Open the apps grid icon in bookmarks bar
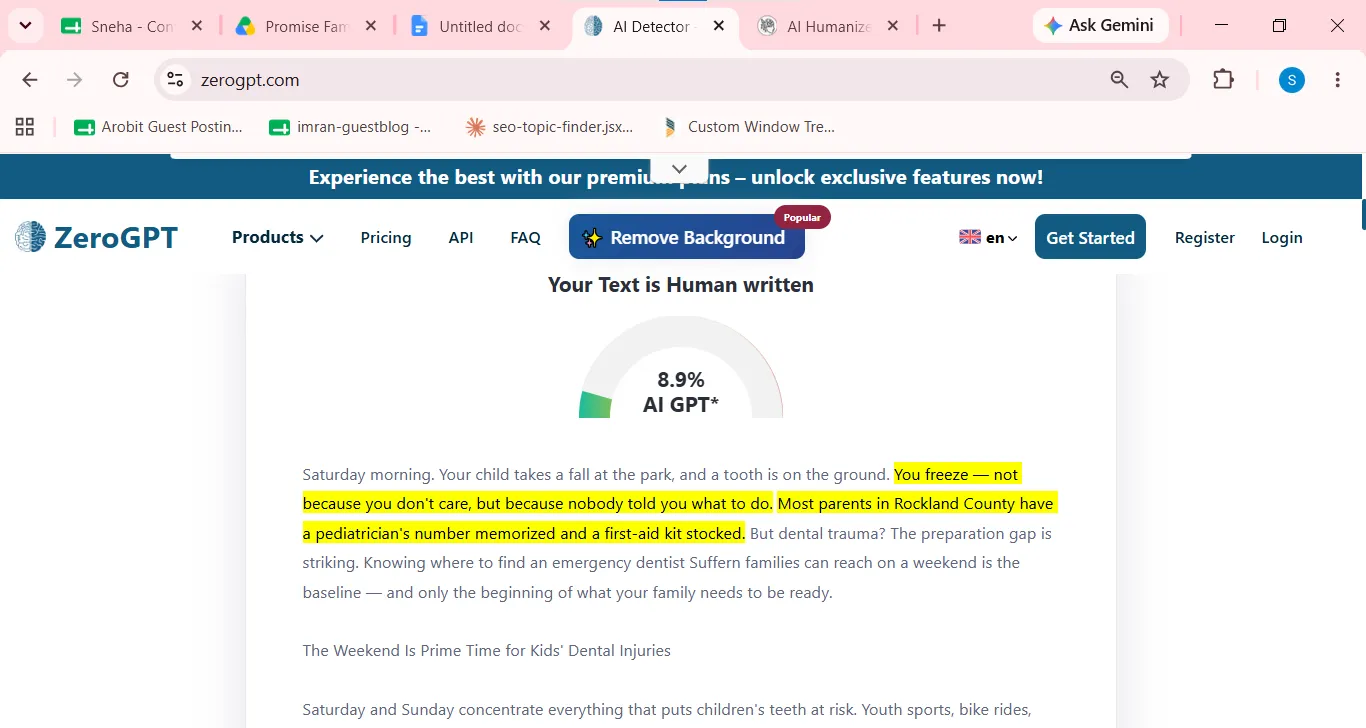This screenshot has width=1366, height=728. (25, 127)
